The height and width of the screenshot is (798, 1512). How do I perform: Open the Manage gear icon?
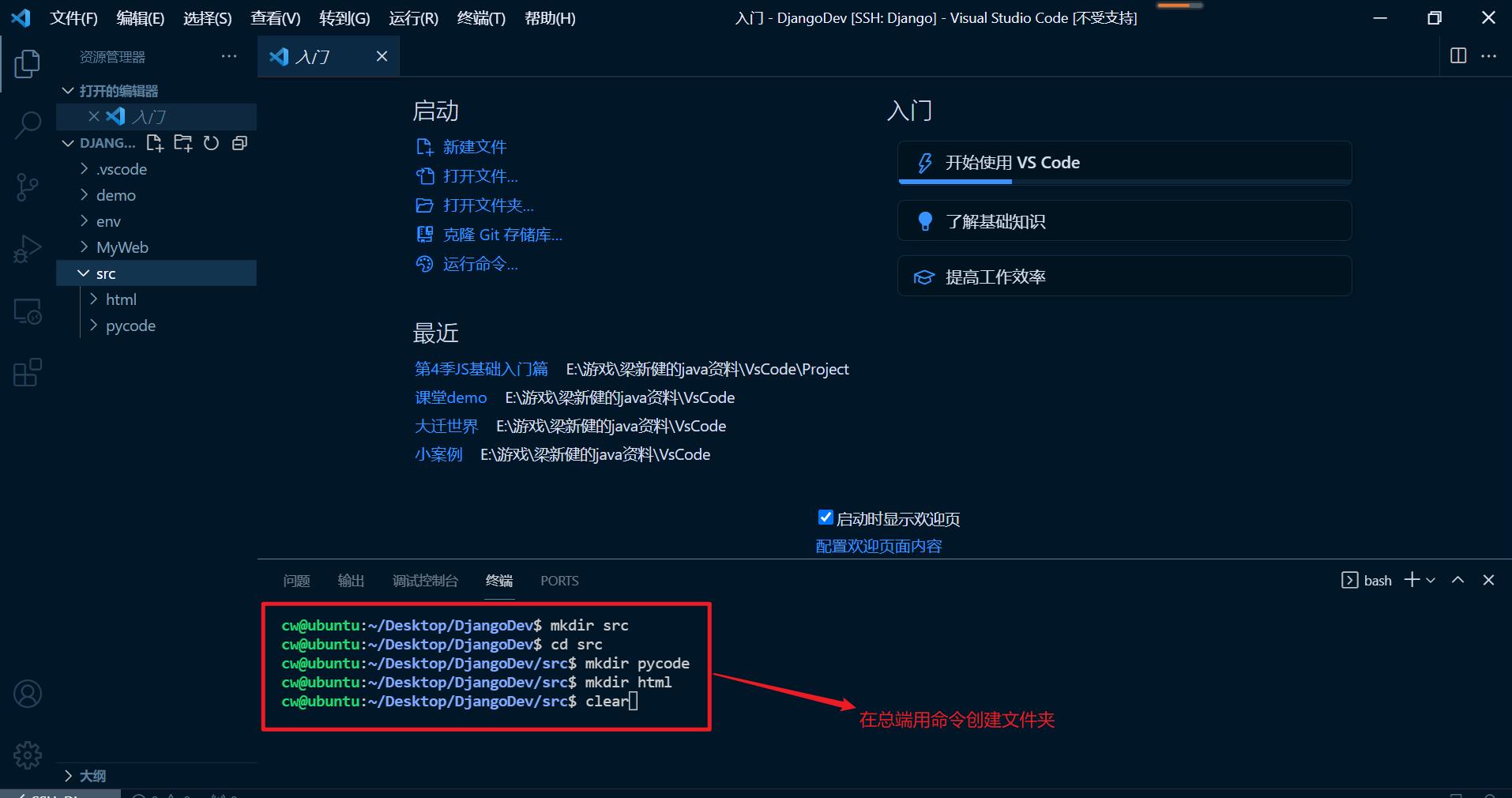pyautogui.click(x=28, y=755)
